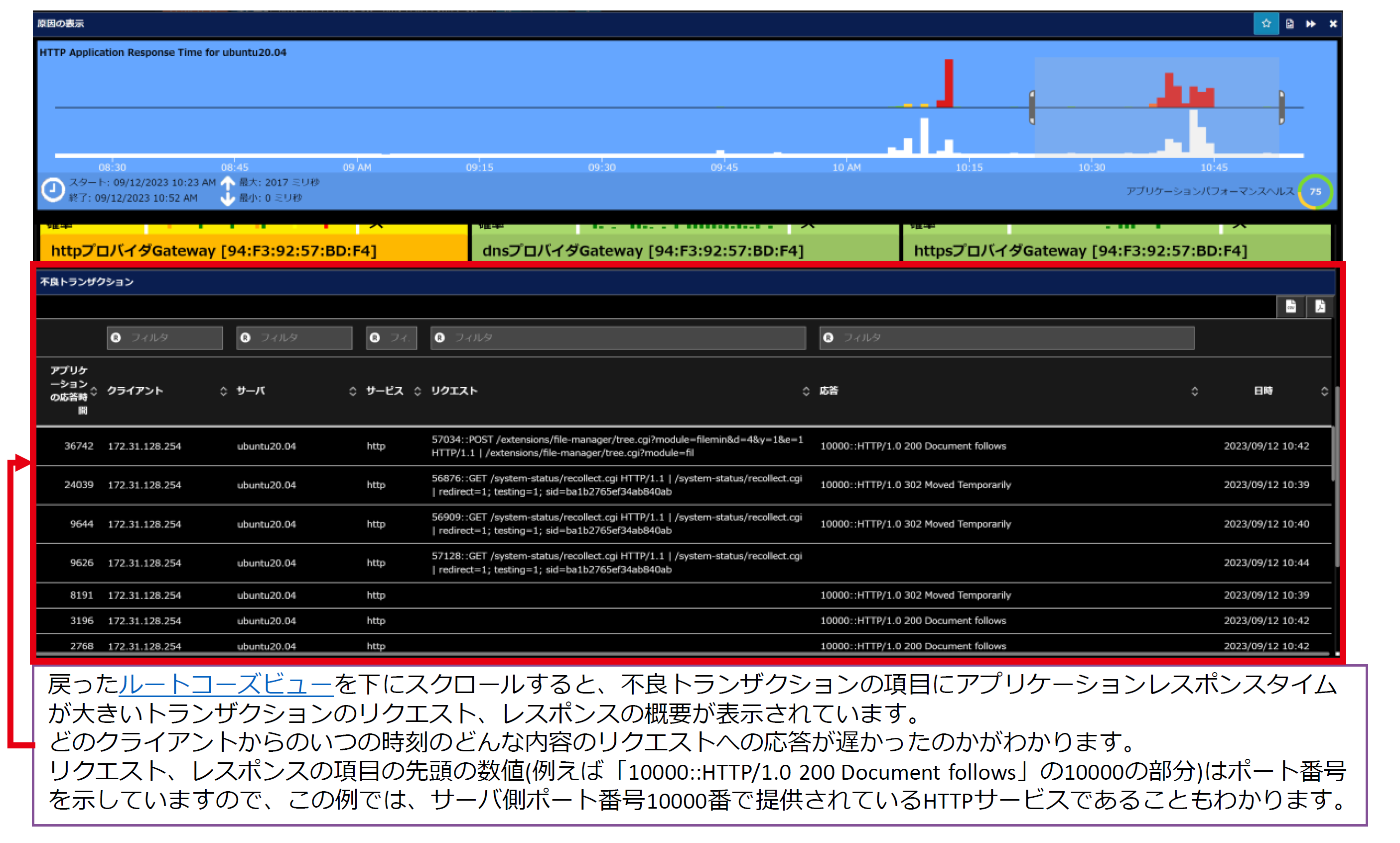Click the 最小: 0 ミリ秒 value
The height and width of the screenshot is (843, 1400).
click(271, 198)
